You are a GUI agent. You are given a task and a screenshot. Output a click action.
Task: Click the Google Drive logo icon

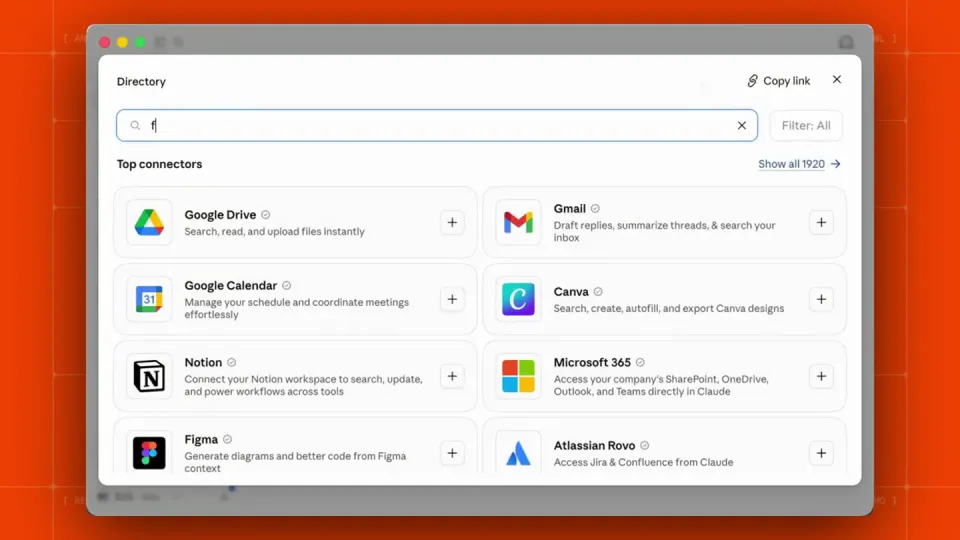click(x=149, y=222)
